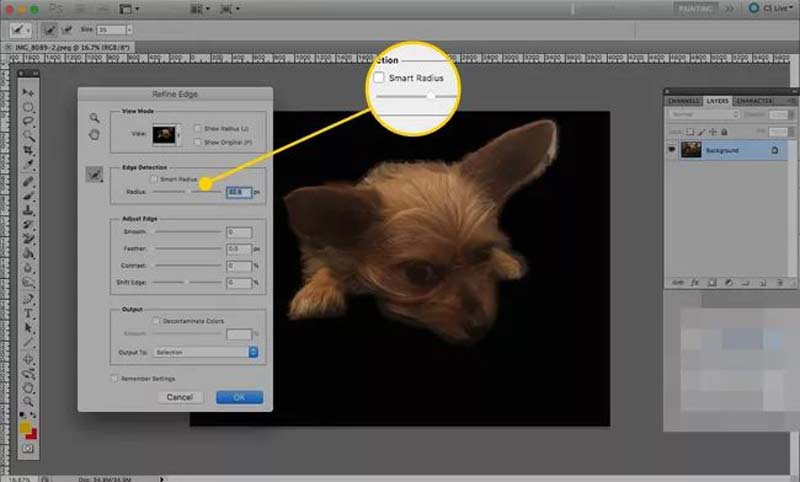Switch to the Channels tab

coord(684,101)
